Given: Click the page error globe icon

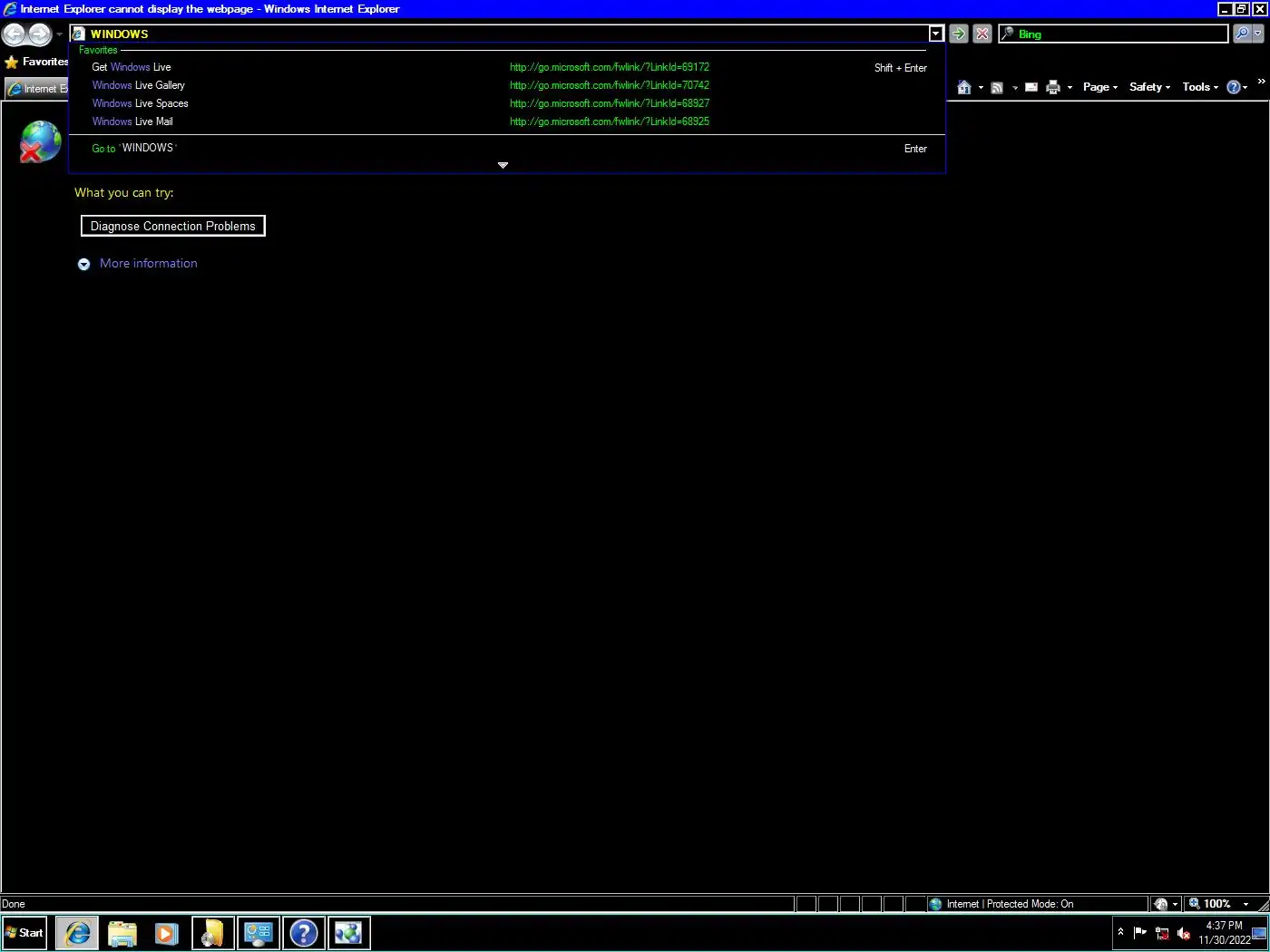Looking at the screenshot, I should tap(40, 142).
